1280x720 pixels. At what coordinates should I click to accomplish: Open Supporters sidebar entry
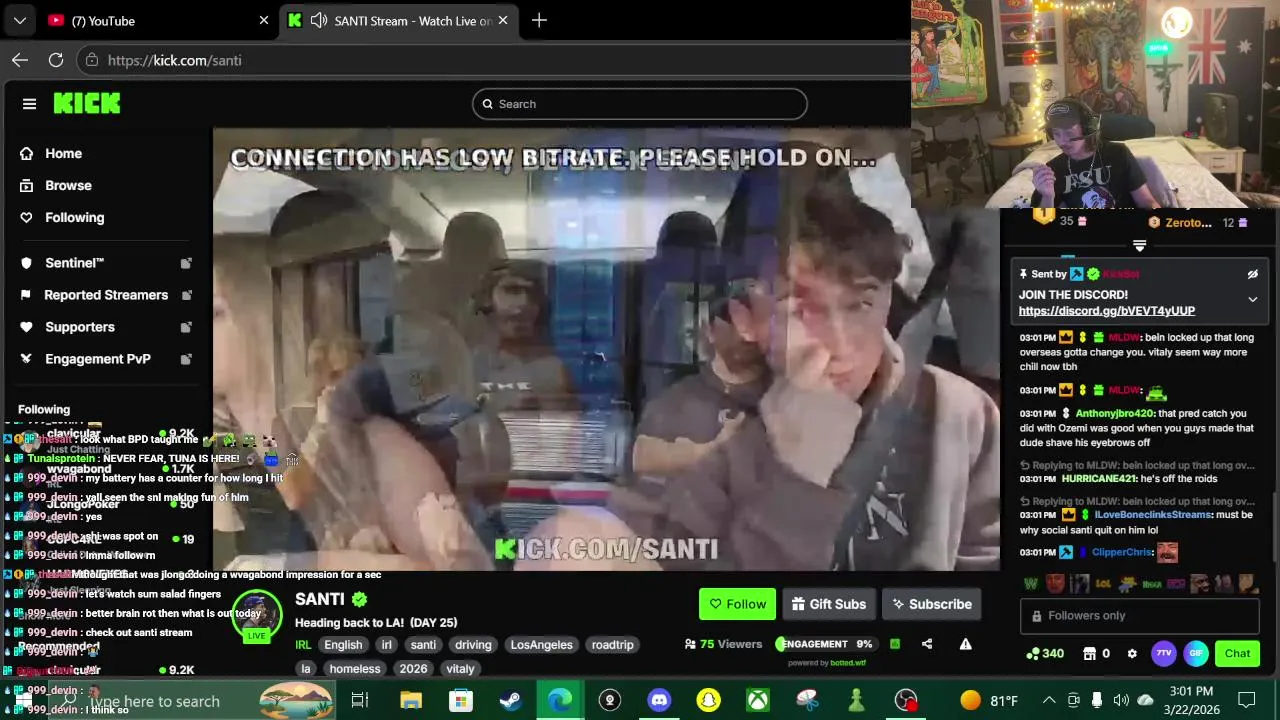click(x=104, y=327)
